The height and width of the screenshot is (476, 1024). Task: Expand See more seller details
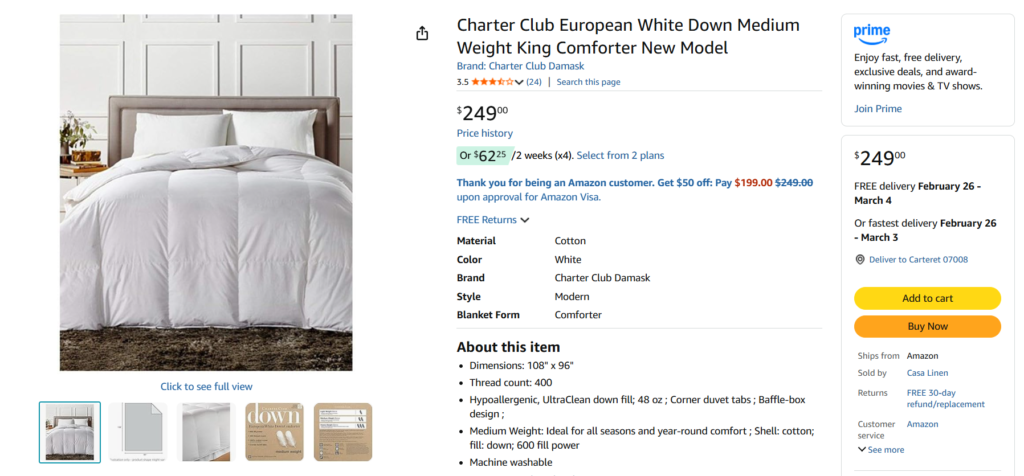(x=881, y=450)
